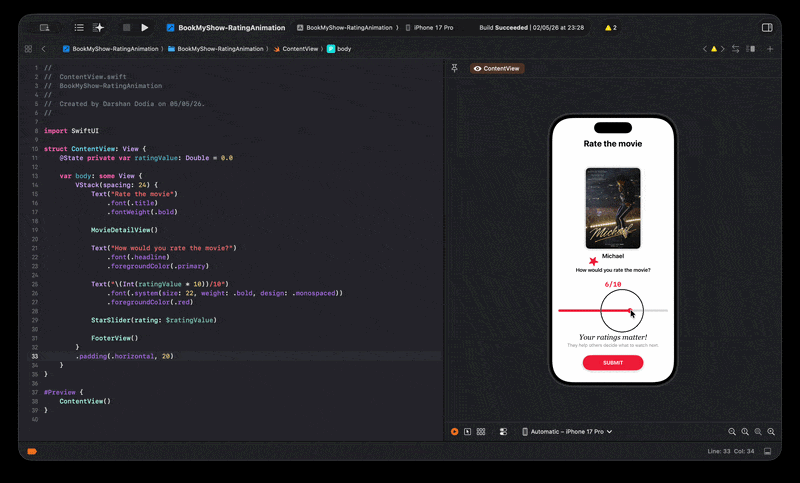This screenshot has width=800, height=483.
Task: Click 6/10 rating text in preview
Action: pos(613,284)
